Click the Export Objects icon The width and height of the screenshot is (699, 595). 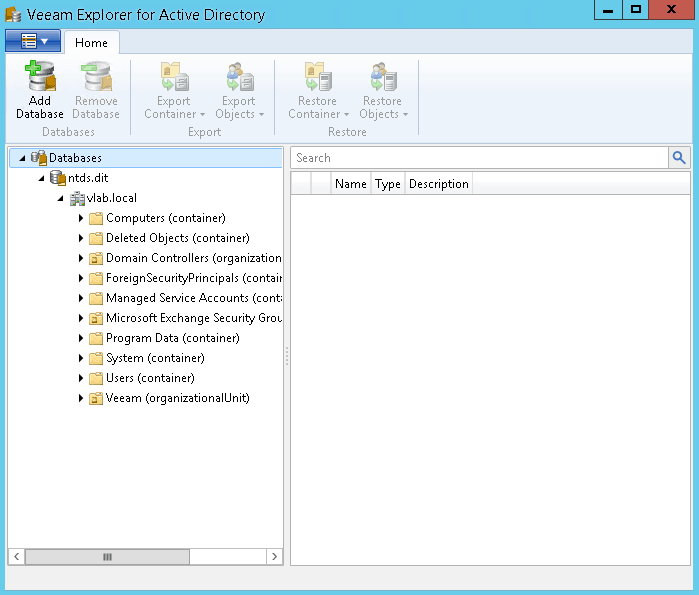coord(240,77)
